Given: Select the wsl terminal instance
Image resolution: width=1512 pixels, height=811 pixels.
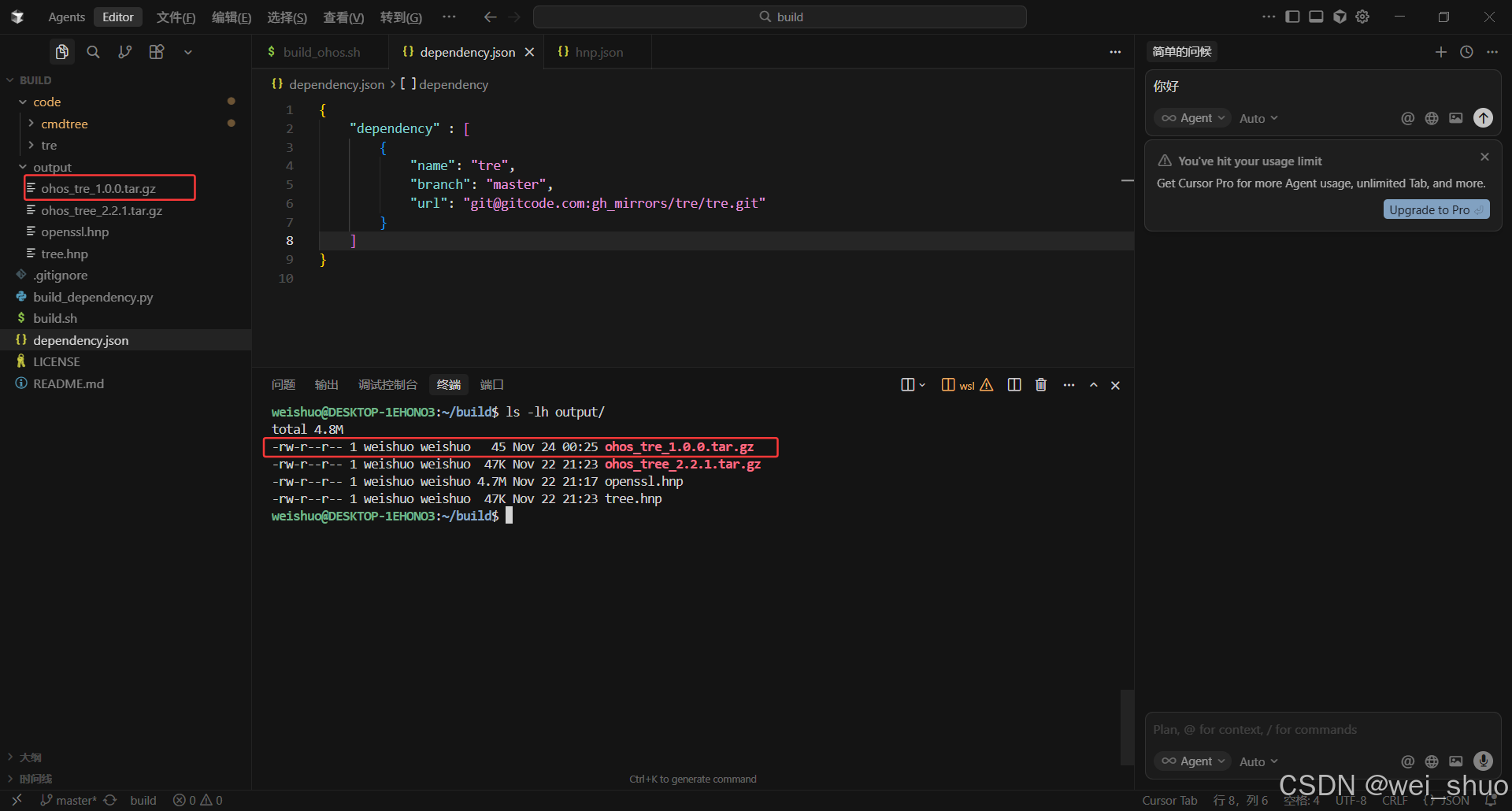Looking at the screenshot, I should coord(967,385).
